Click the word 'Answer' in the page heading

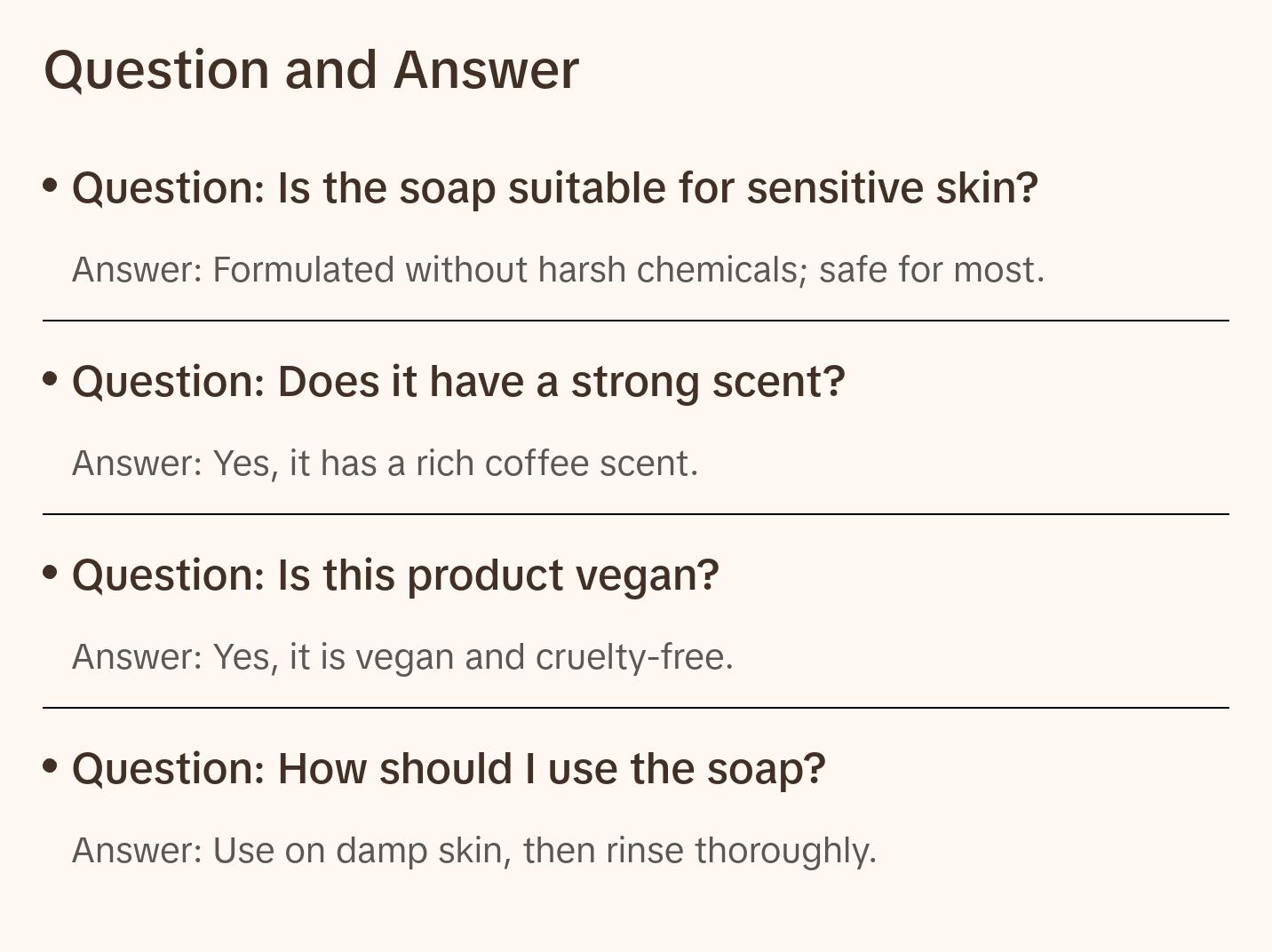(x=486, y=69)
